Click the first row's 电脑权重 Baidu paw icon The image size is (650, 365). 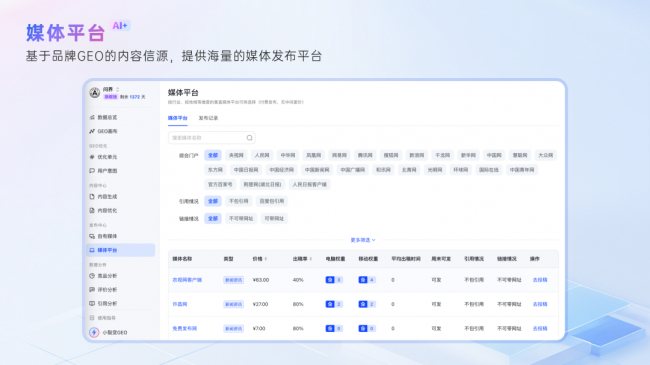330,280
